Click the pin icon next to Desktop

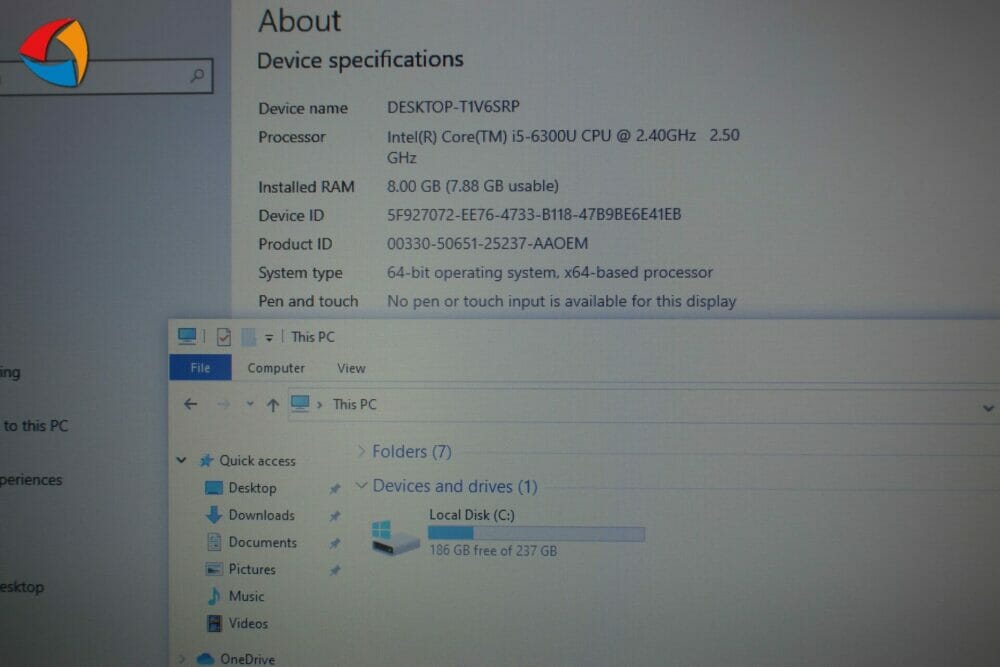click(335, 488)
